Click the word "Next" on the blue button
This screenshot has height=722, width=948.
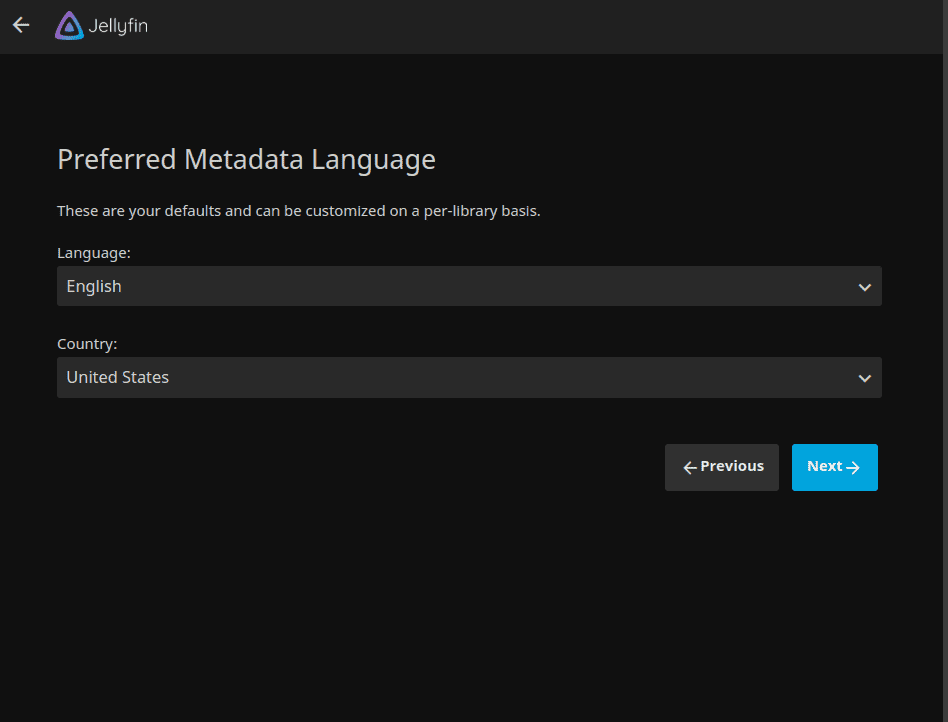824,466
